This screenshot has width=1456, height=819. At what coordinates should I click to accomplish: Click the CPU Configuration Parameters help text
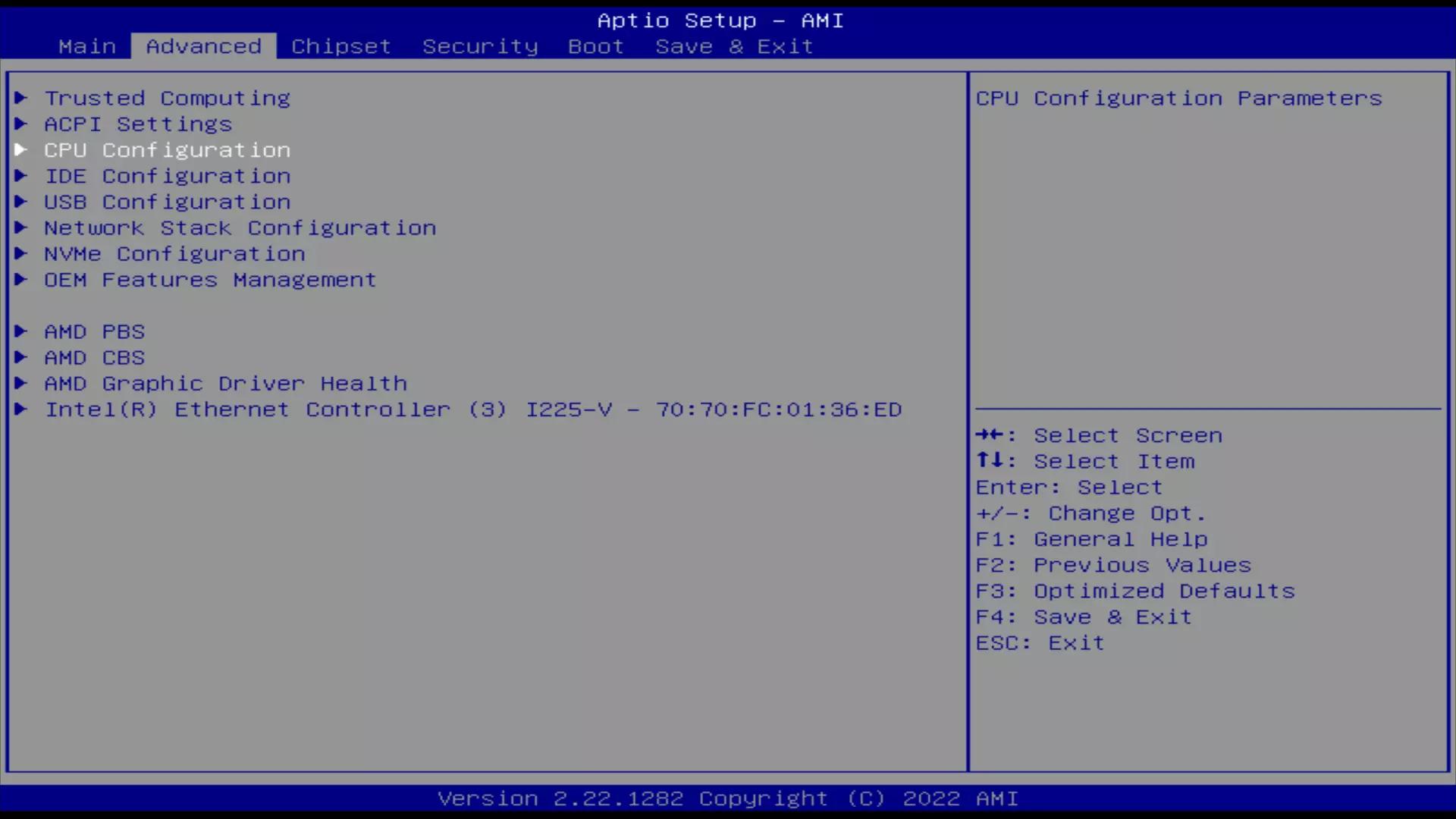pyautogui.click(x=1178, y=98)
